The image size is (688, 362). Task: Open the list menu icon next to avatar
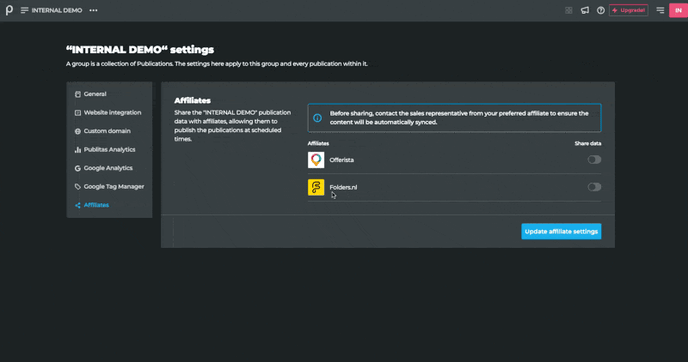660,10
